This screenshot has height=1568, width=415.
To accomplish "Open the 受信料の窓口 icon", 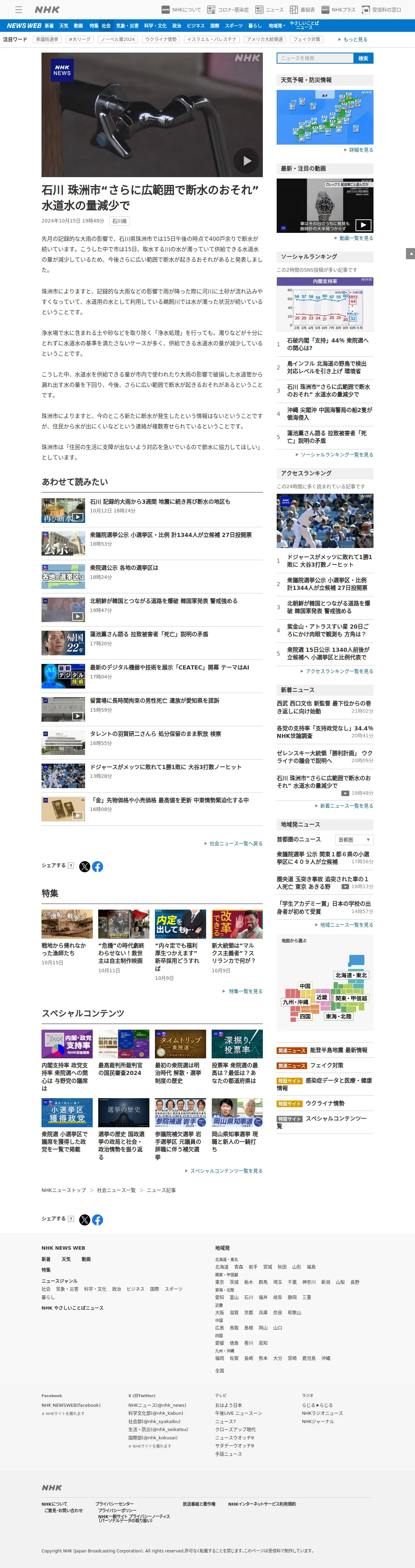I will click(381, 10).
